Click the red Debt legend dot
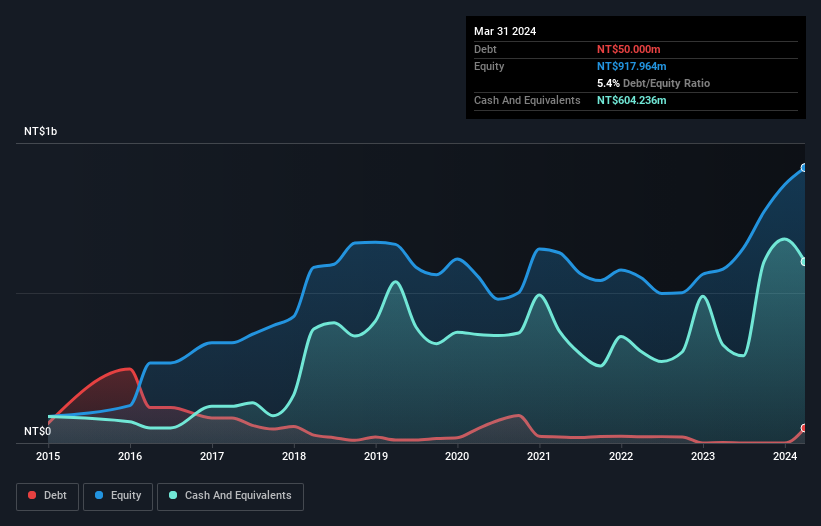The height and width of the screenshot is (526, 821). [32, 495]
